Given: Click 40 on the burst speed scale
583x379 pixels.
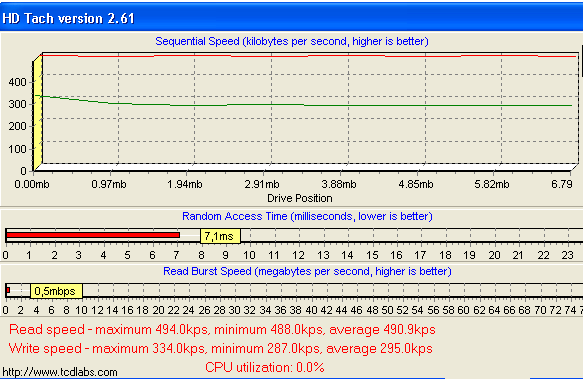Looking at the screenshot, I should [311, 310].
